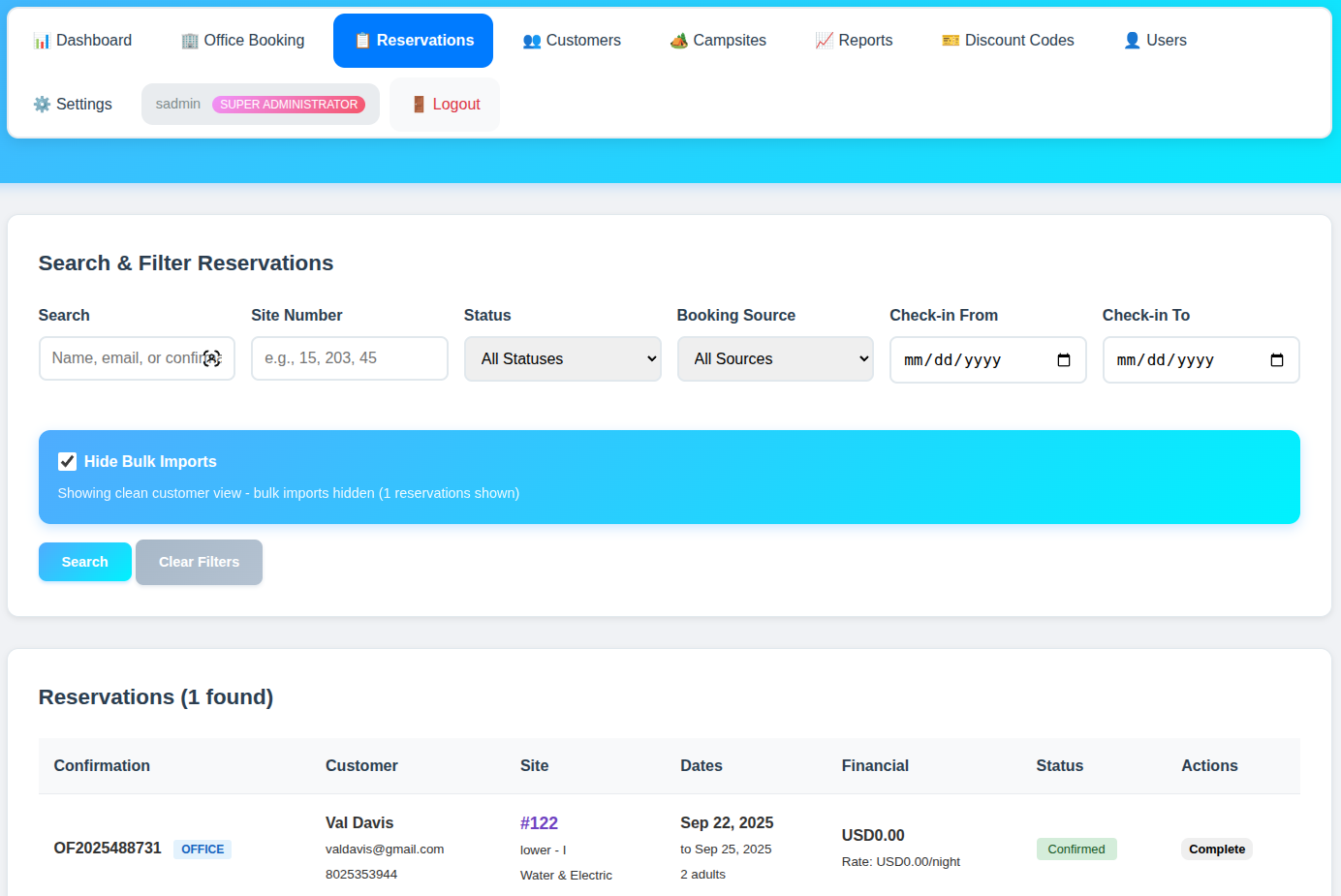Click the Confirmation column header
The image size is (1341, 896).
(102, 766)
